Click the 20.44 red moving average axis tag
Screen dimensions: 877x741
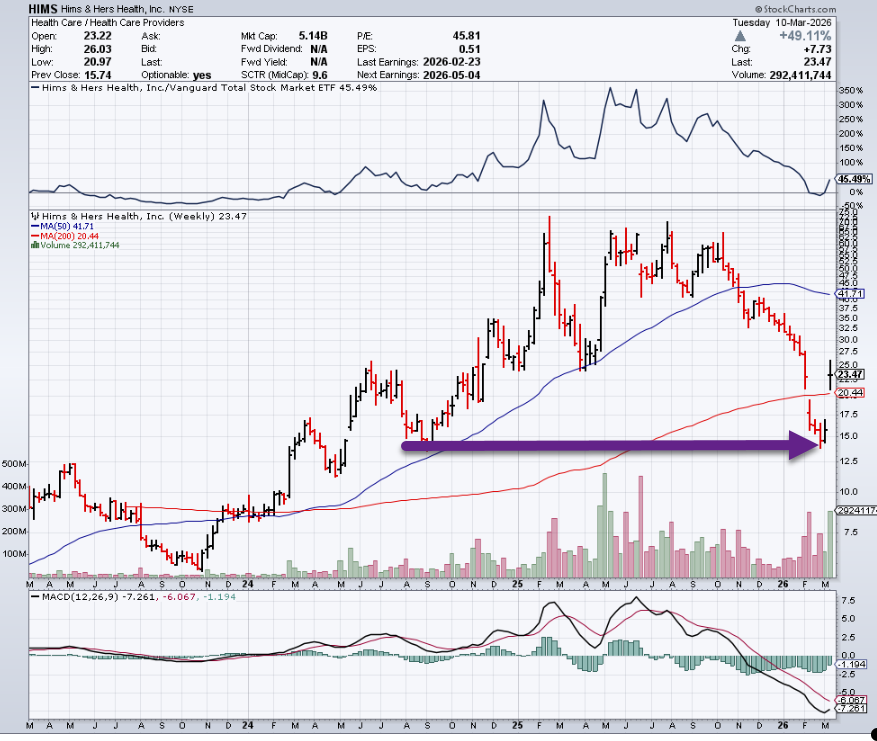[850, 393]
